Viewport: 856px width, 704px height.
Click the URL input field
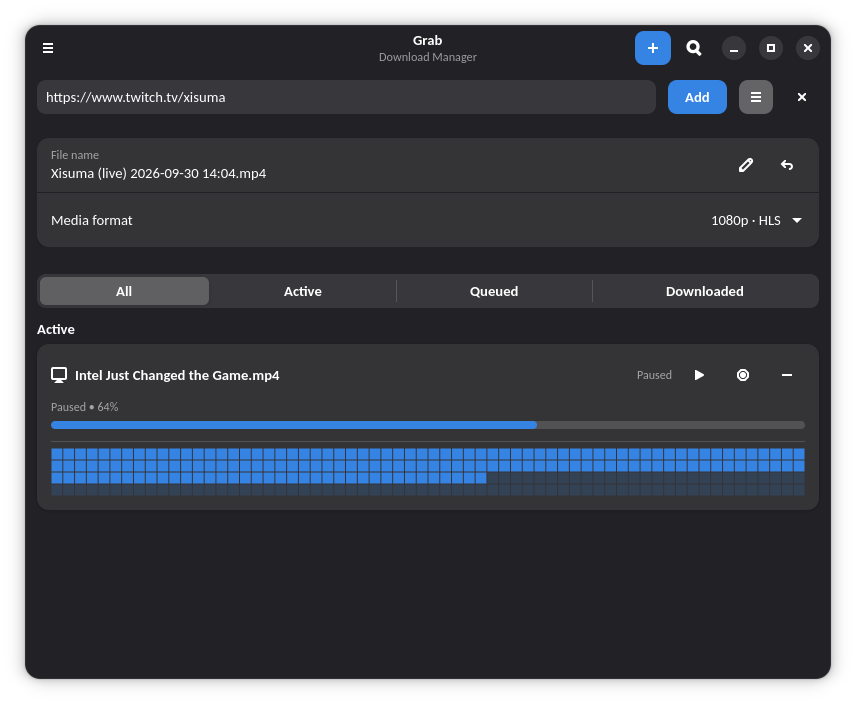click(x=346, y=97)
